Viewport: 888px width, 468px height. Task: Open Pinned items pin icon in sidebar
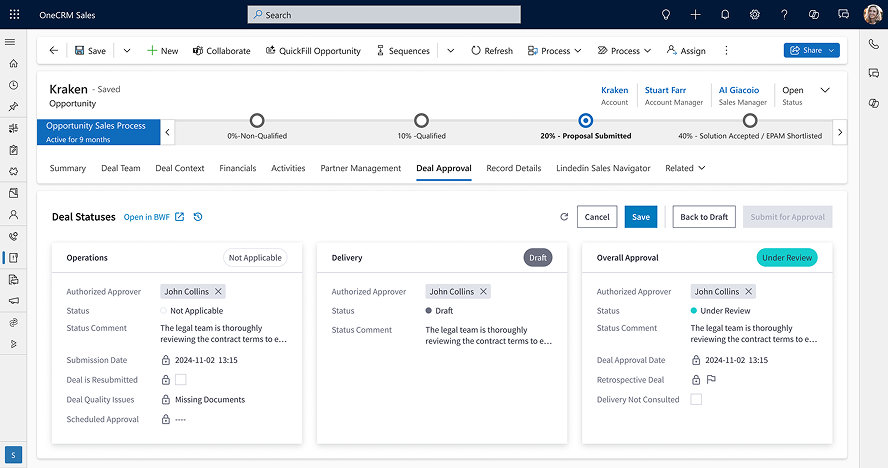[14, 107]
